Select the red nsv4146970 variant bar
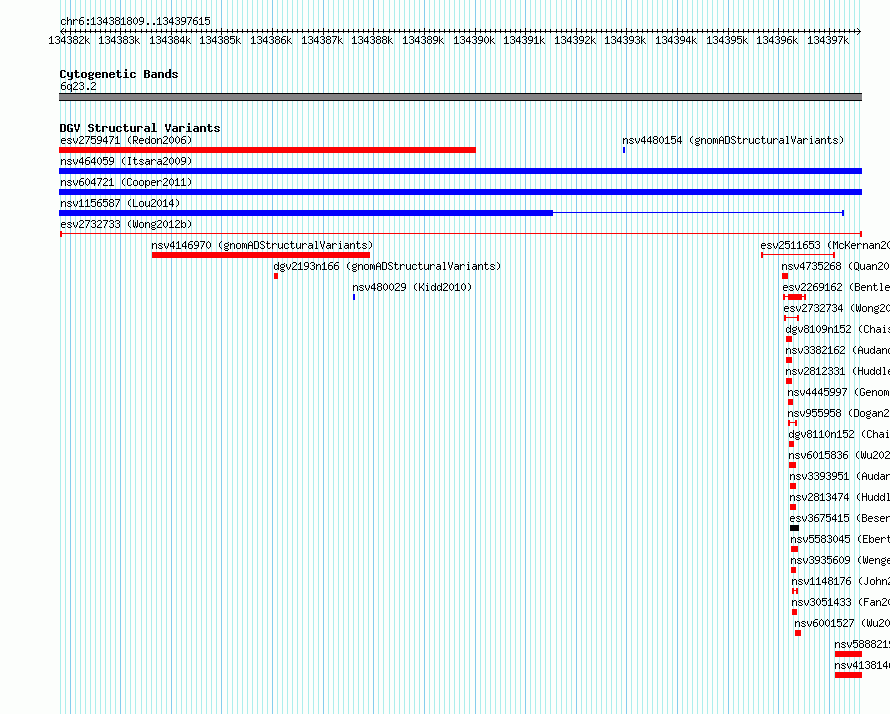Viewport: 890px width, 714px height. pyautogui.click(x=261, y=255)
